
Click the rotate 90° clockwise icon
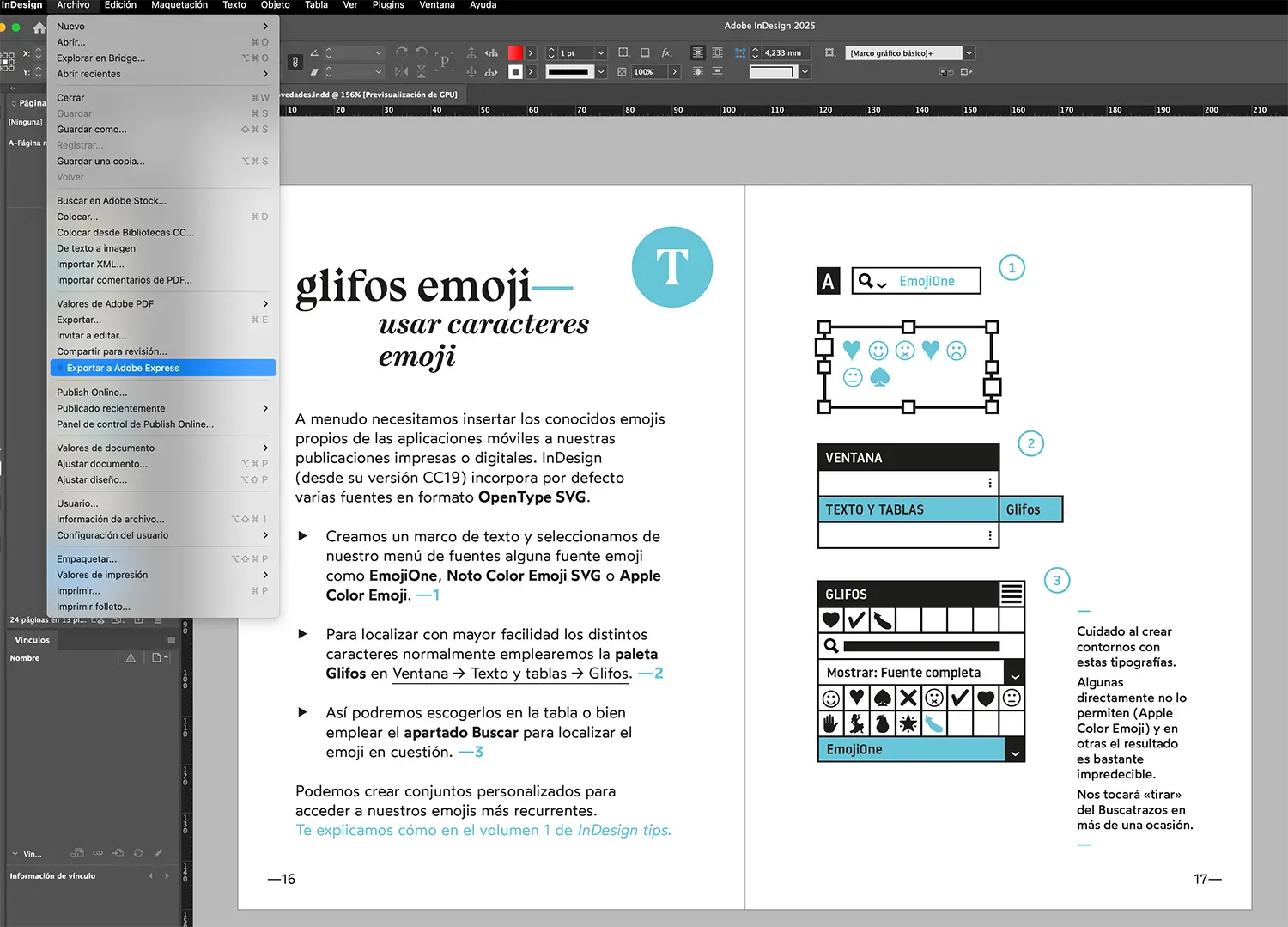pyautogui.click(x=401, y=53)
